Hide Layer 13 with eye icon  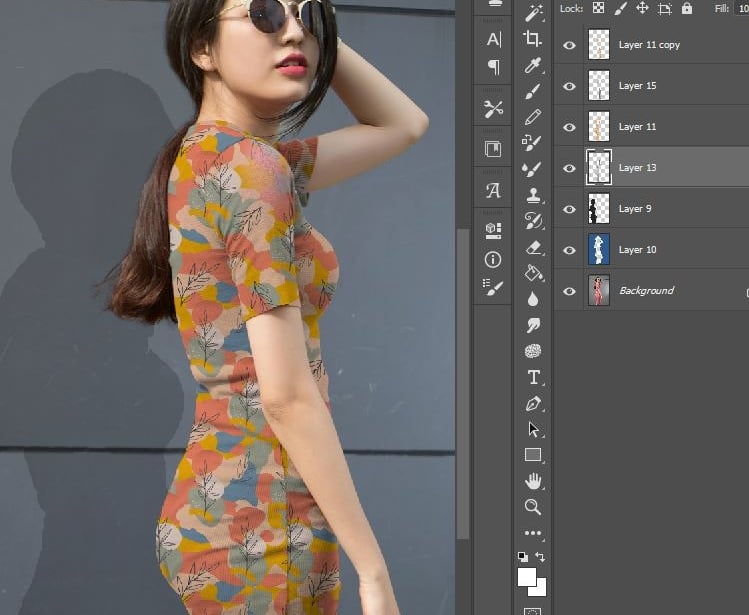[x=569, y=168]
